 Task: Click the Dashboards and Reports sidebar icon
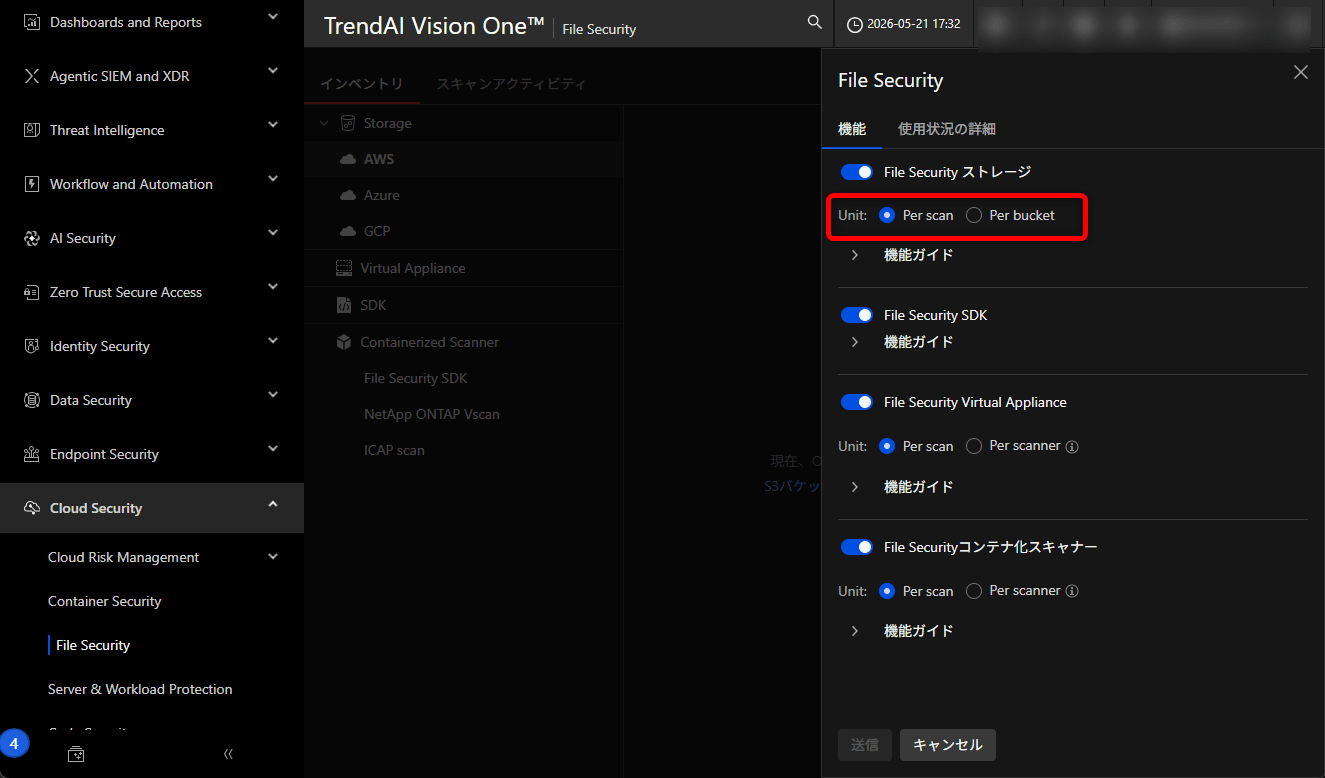(31, 22)
